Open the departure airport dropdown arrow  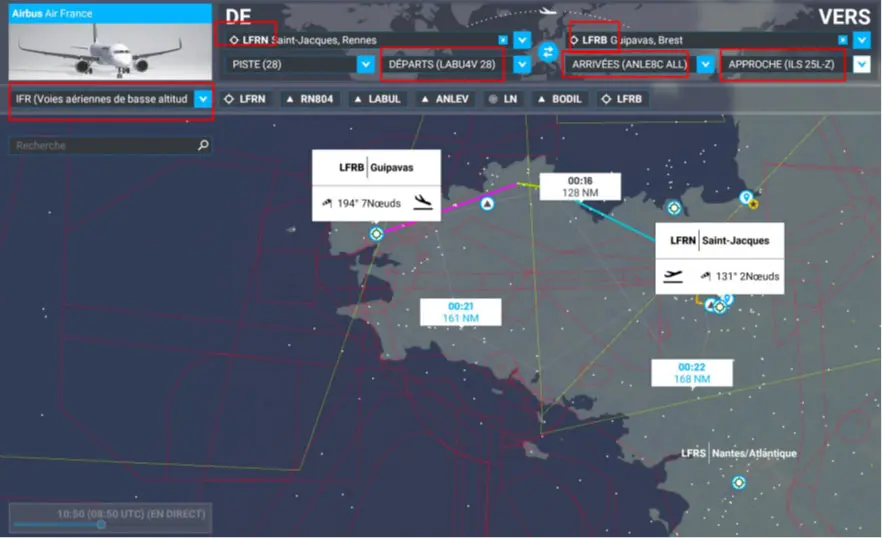[523, 40]
